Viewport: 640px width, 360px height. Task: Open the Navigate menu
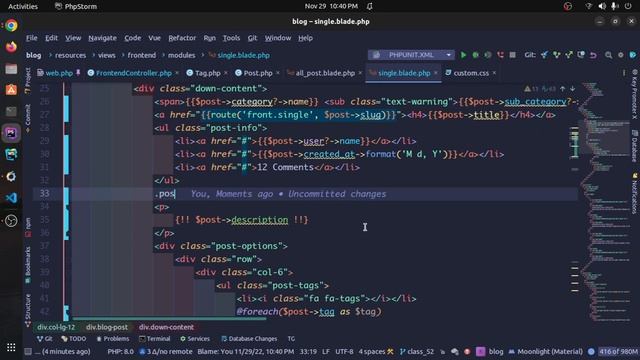click(x=102, y=38)
